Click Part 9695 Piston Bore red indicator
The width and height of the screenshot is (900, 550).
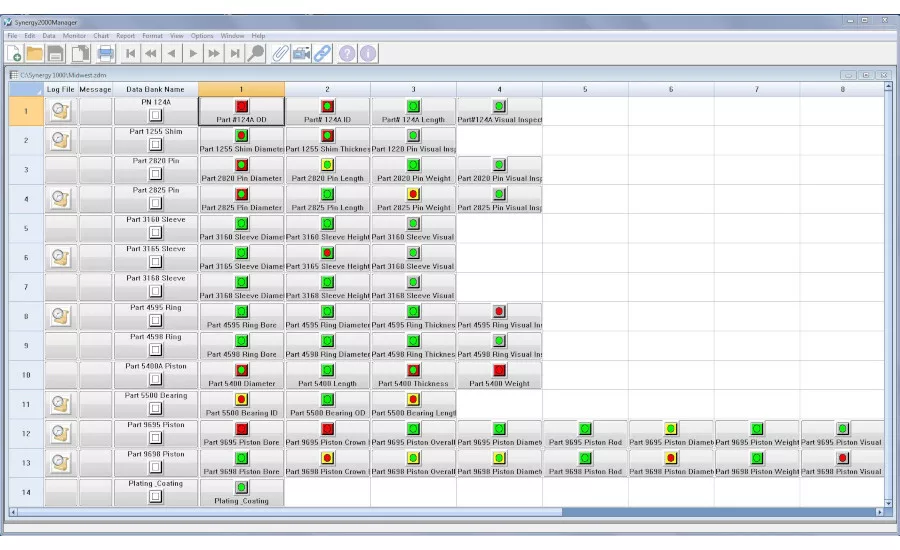[x=242, y=429]
